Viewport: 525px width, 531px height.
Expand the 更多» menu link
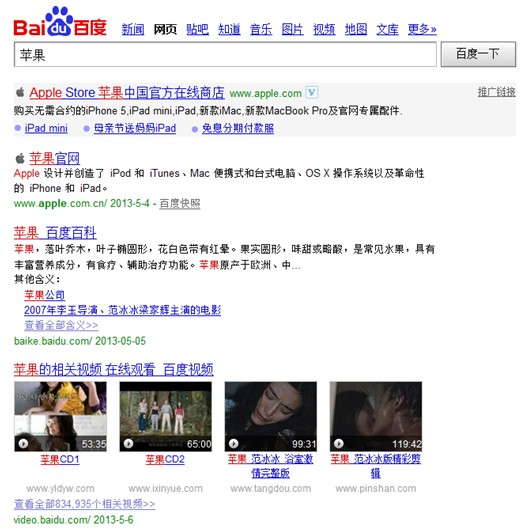point(422,29)
